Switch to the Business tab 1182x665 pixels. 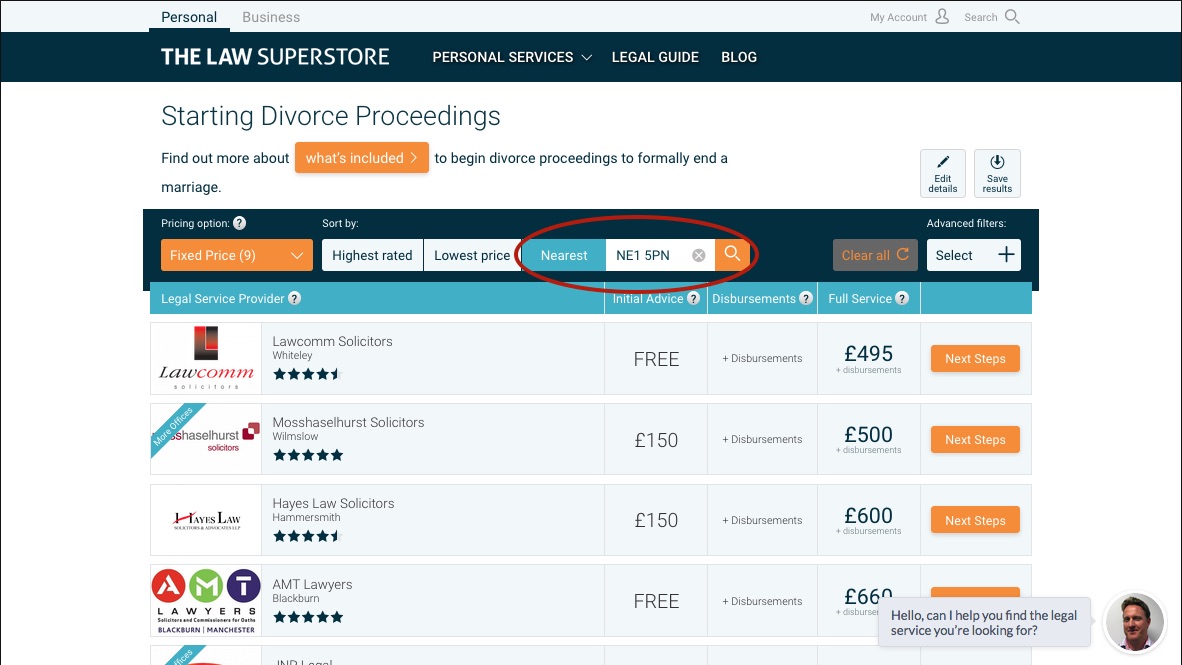(x=270, y=16)
